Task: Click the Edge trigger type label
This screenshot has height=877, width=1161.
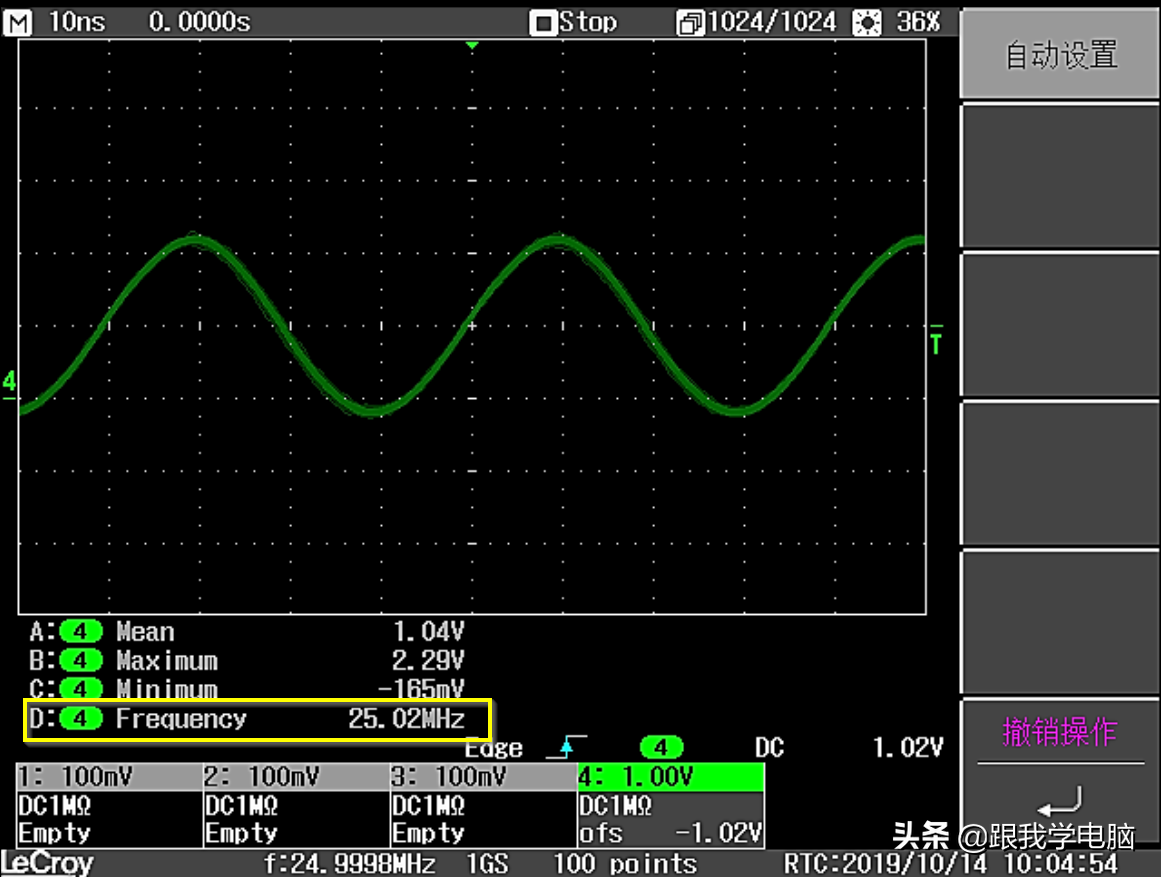Action: pyautogui.click(x=494, y=748)
